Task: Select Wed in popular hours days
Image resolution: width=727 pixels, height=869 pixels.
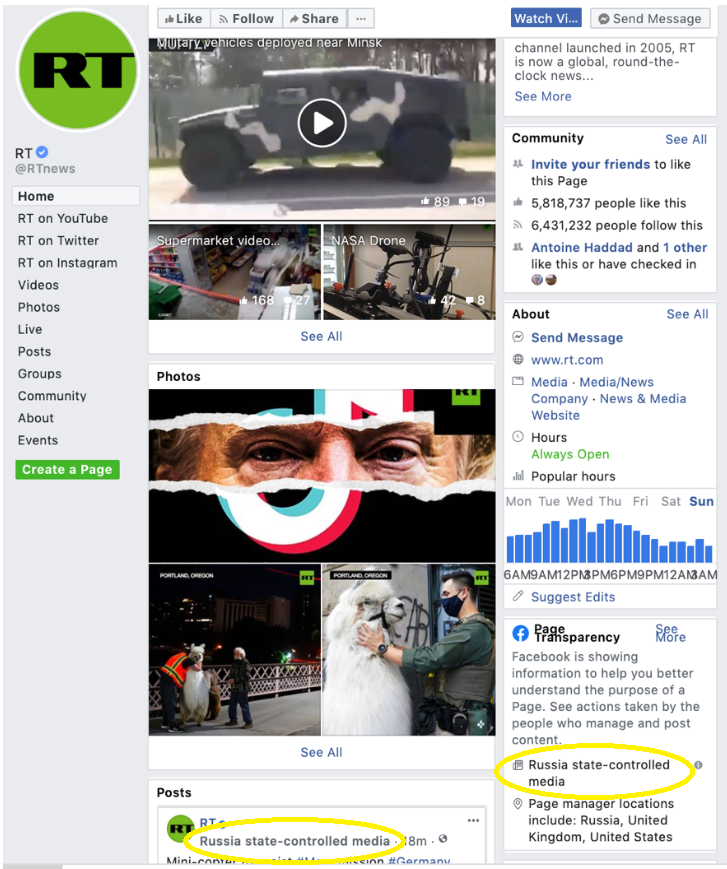Action: [x=580, y=502]
